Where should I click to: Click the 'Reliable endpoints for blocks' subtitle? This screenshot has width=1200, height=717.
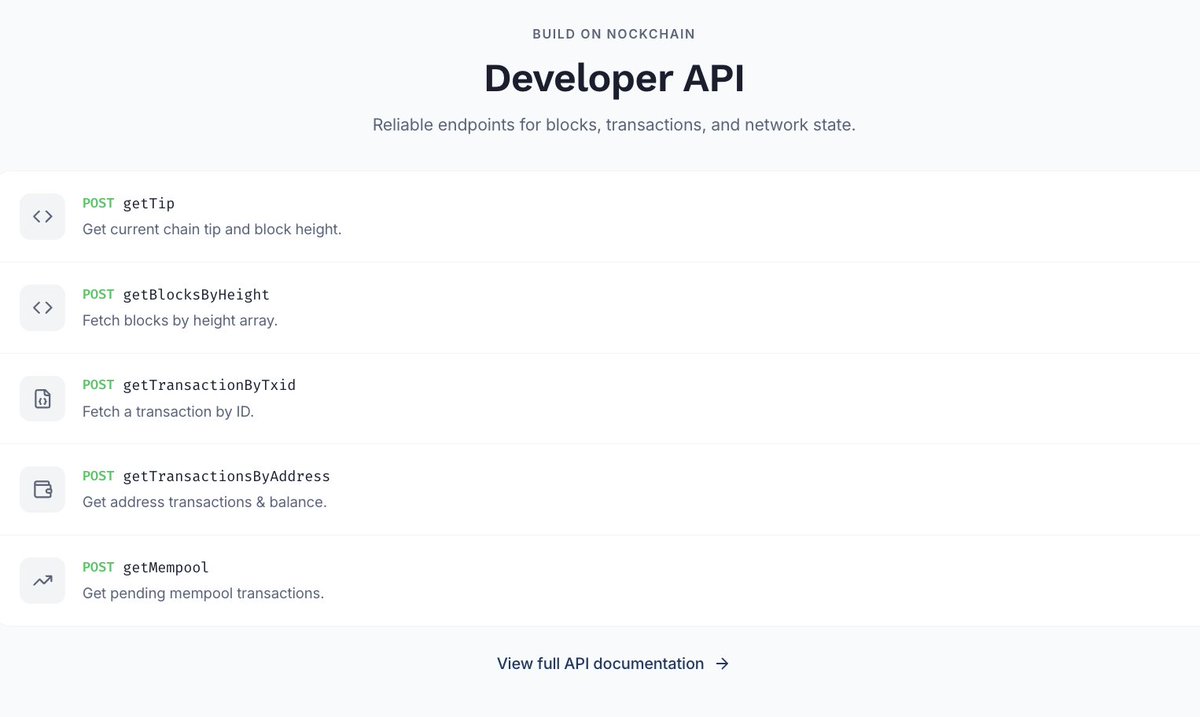614,125
